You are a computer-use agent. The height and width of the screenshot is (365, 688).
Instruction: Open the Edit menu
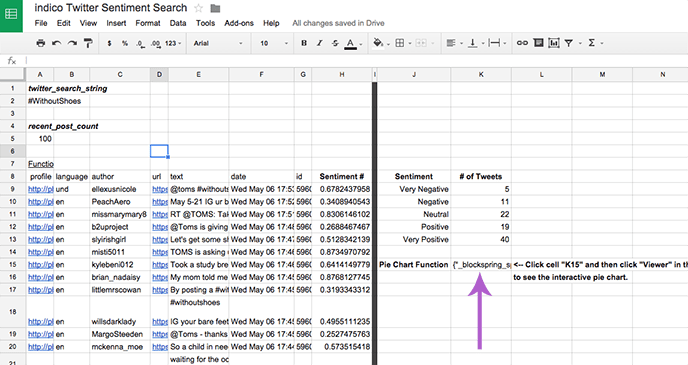pos(64,23)
